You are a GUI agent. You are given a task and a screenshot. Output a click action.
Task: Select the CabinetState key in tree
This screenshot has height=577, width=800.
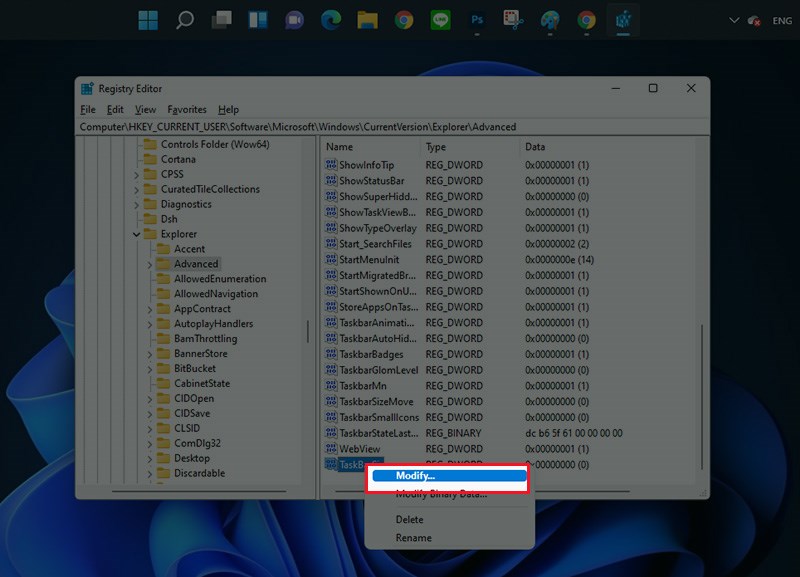point(201,383)
